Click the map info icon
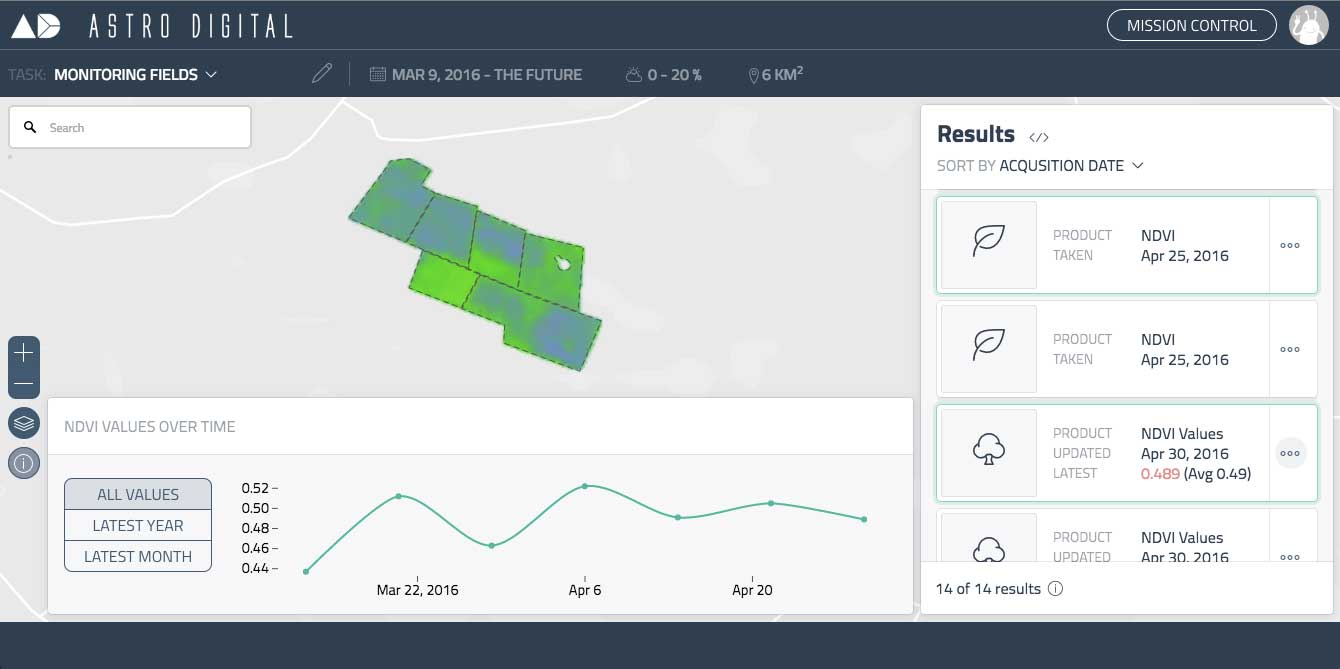 point(24,462)
